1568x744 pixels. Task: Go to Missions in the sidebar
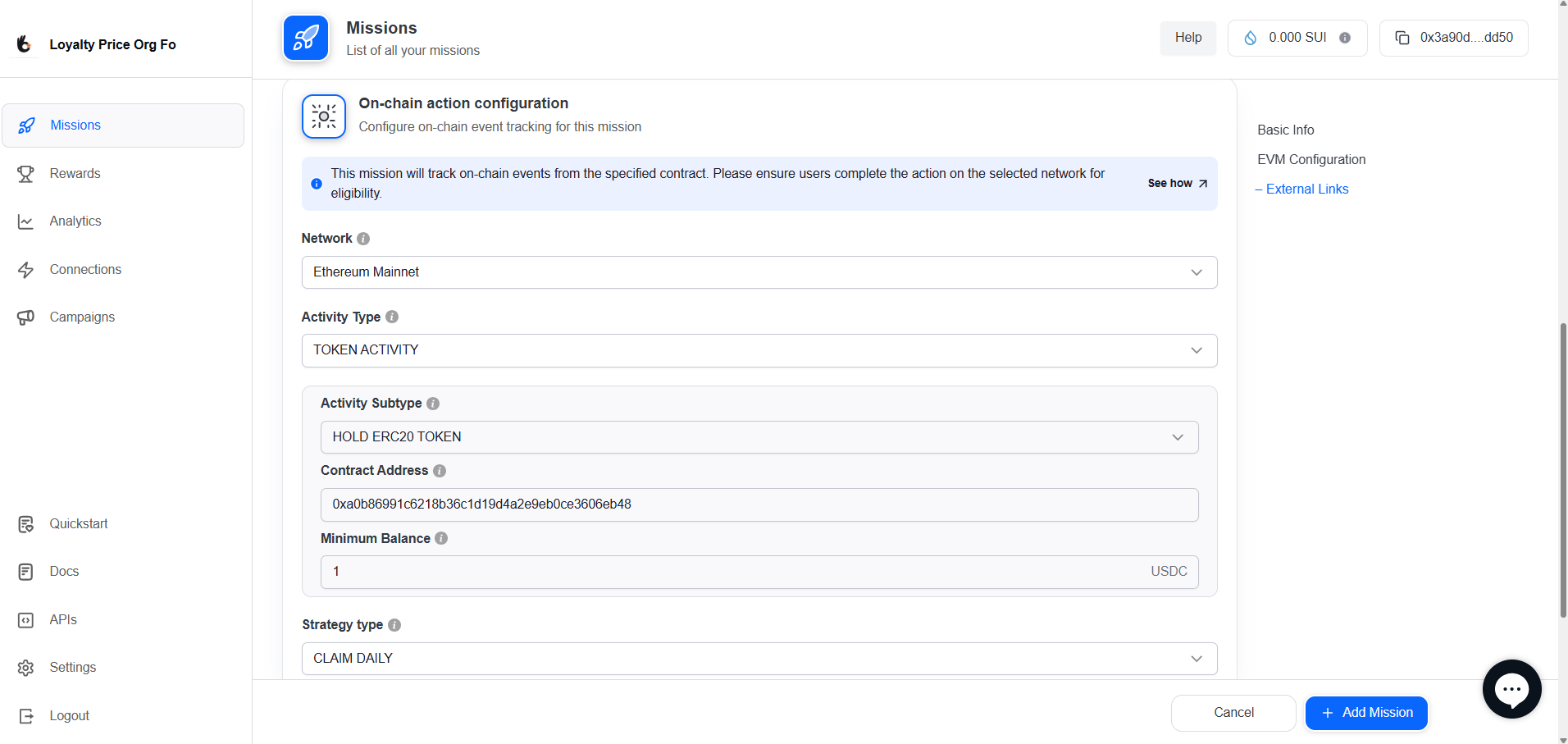point(123,126)
